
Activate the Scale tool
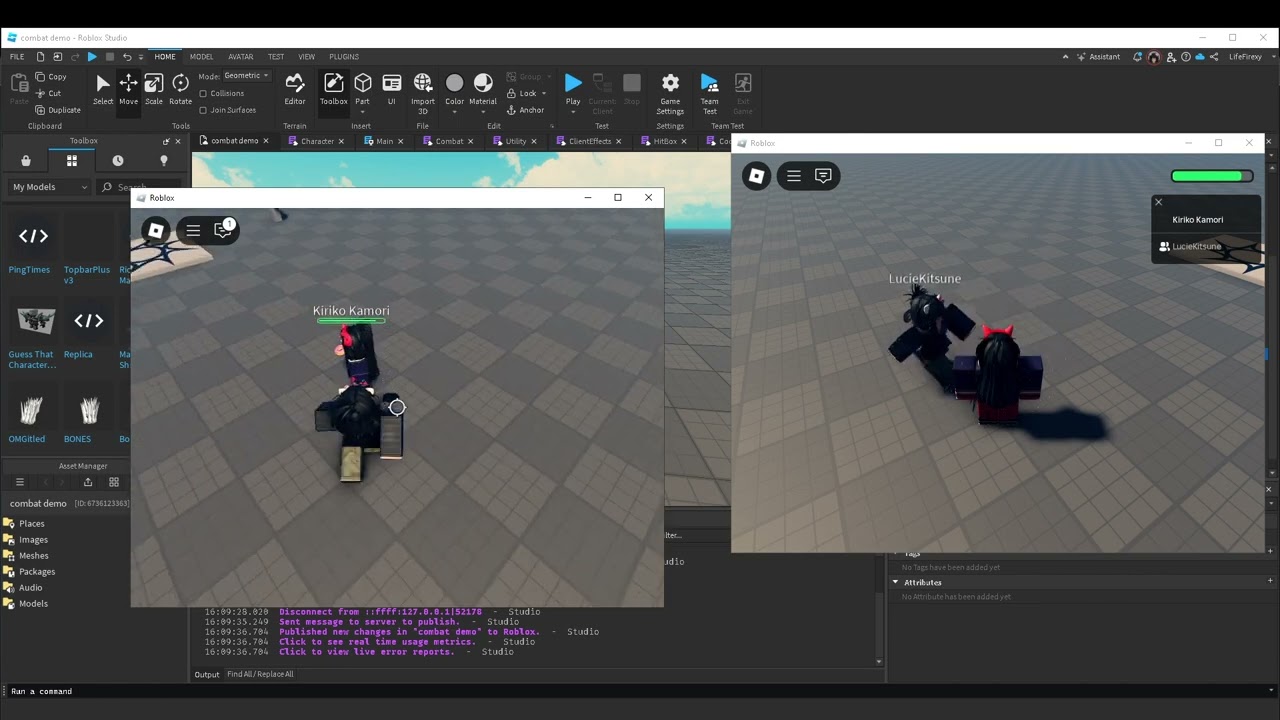point(154,89)
